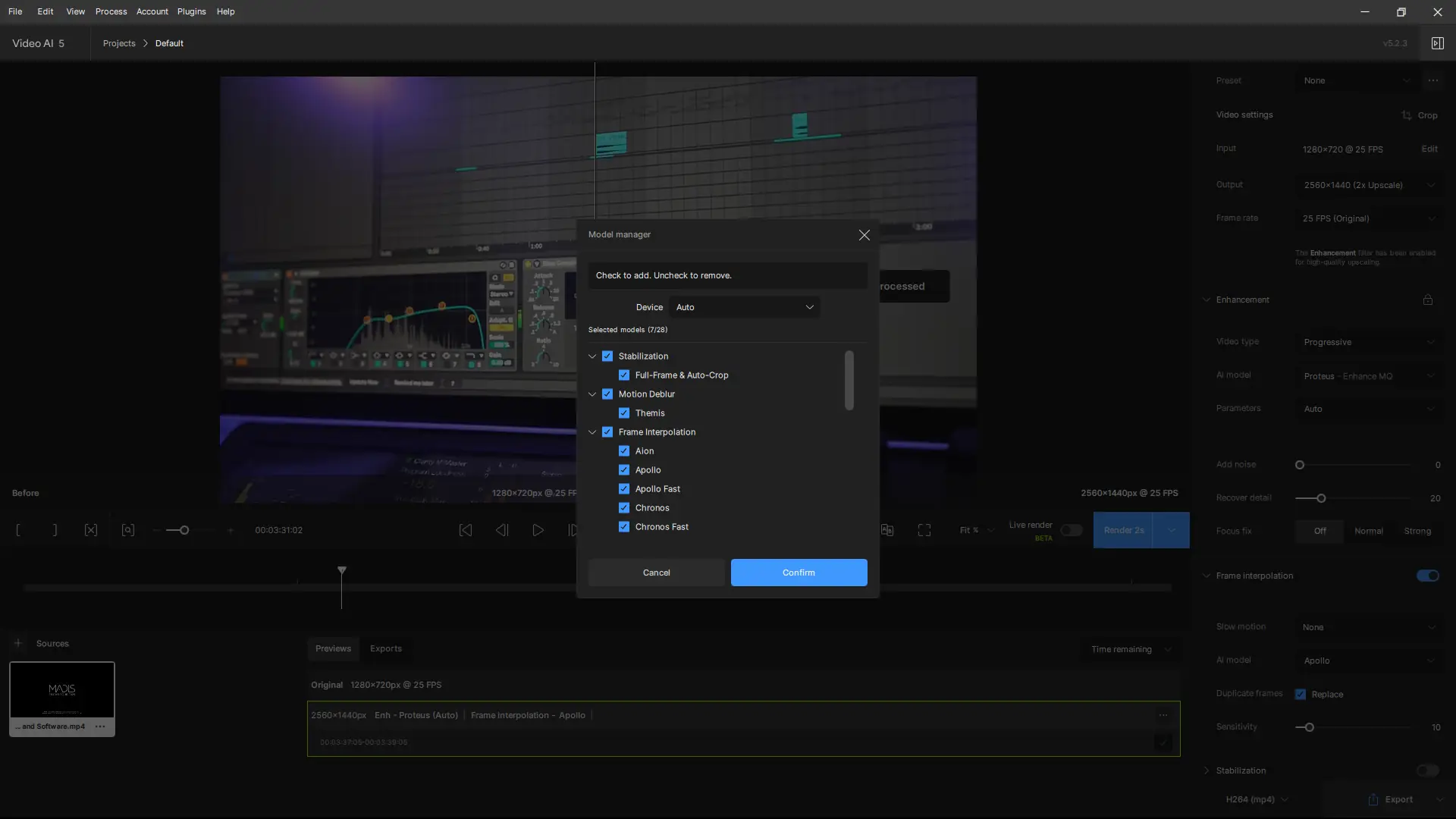Switch to the Exports tab
This screenshot has height=819, width=1456.
tap(385, 648)
